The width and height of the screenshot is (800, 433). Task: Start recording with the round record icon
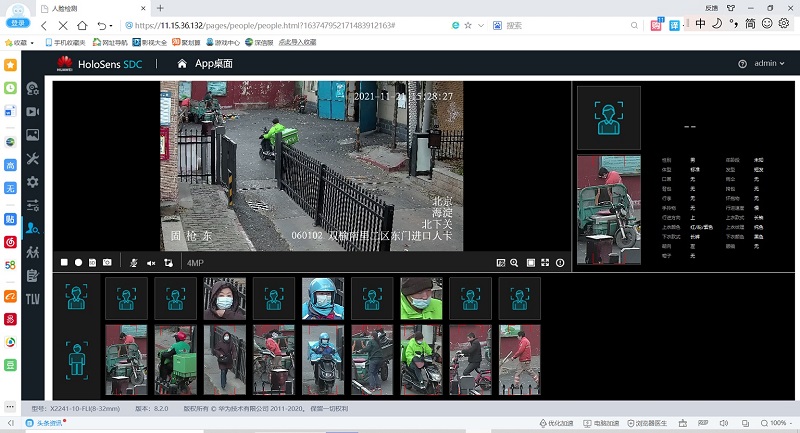[x=78, y=263]
